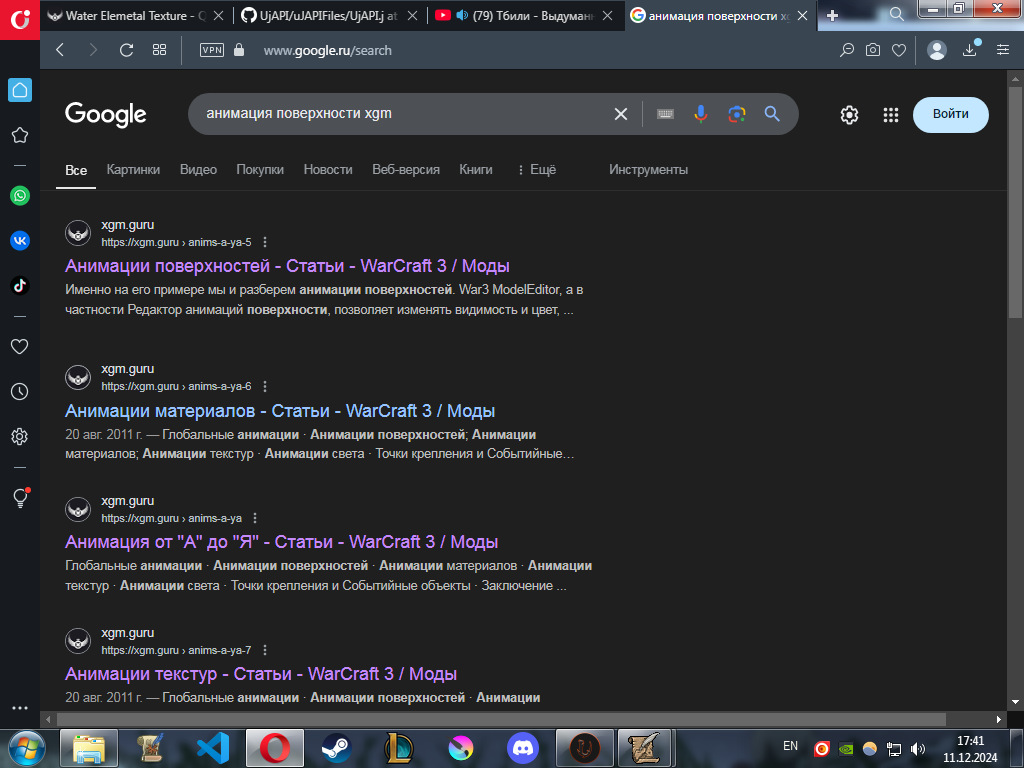Open Discord from the Windows taskbar
The width and height of the screenshot is (1024, 768).
click(523, 748)
